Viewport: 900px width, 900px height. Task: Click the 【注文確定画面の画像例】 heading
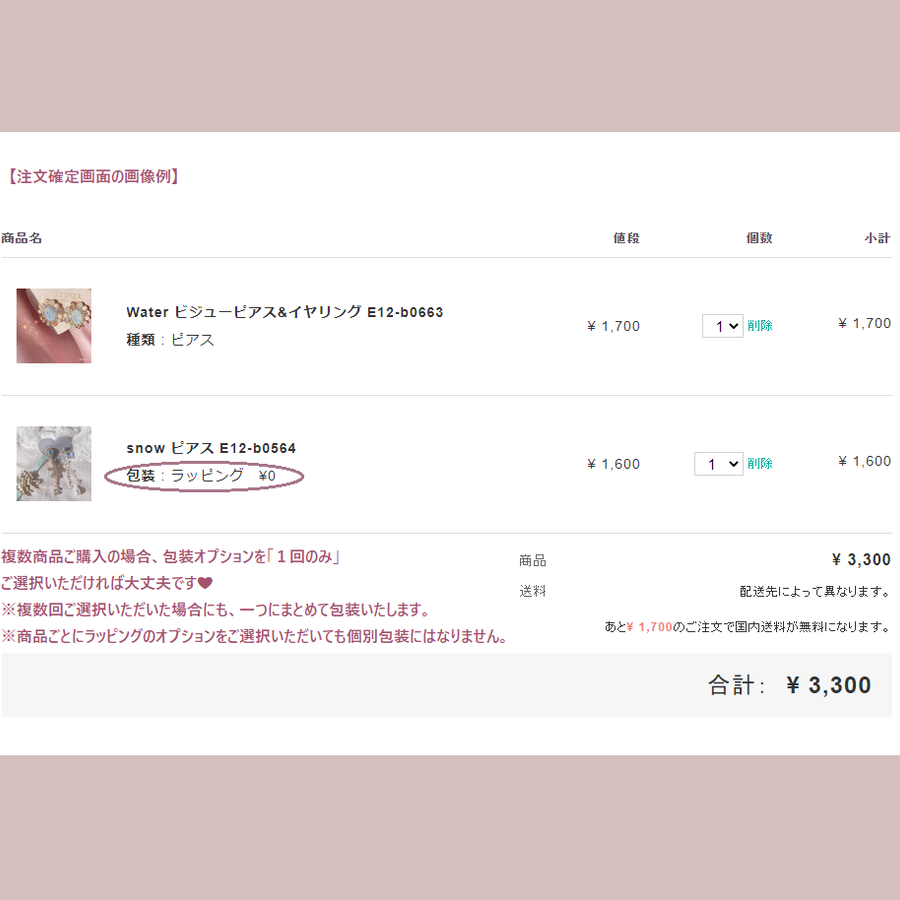92,176
